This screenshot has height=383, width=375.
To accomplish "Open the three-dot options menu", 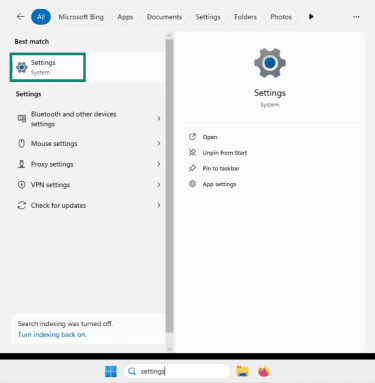I will coord(356,17).
